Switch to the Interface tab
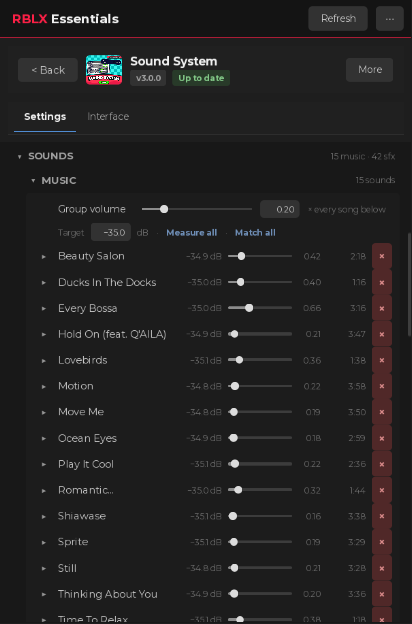 pyautogui.click(x=108, y=117)
